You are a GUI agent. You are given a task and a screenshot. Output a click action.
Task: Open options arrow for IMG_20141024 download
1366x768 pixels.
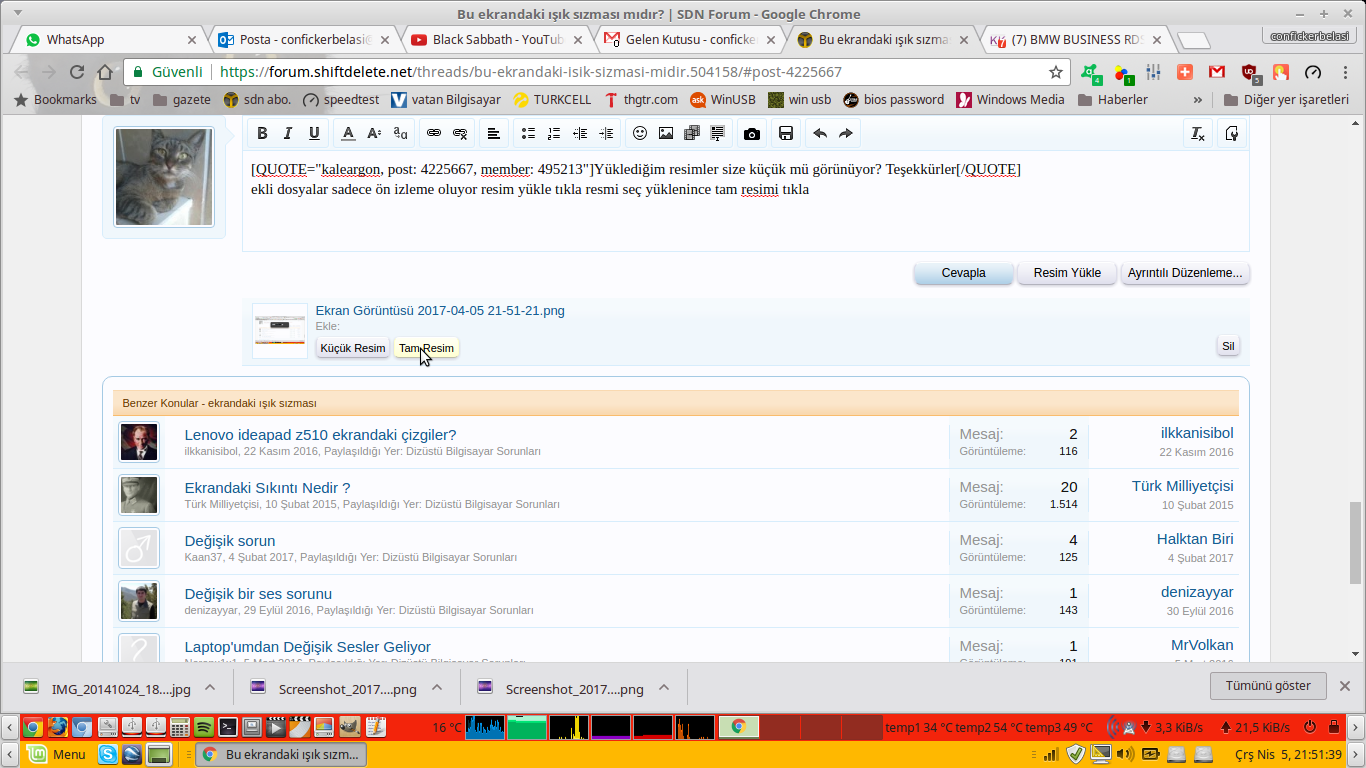point(210,688)
